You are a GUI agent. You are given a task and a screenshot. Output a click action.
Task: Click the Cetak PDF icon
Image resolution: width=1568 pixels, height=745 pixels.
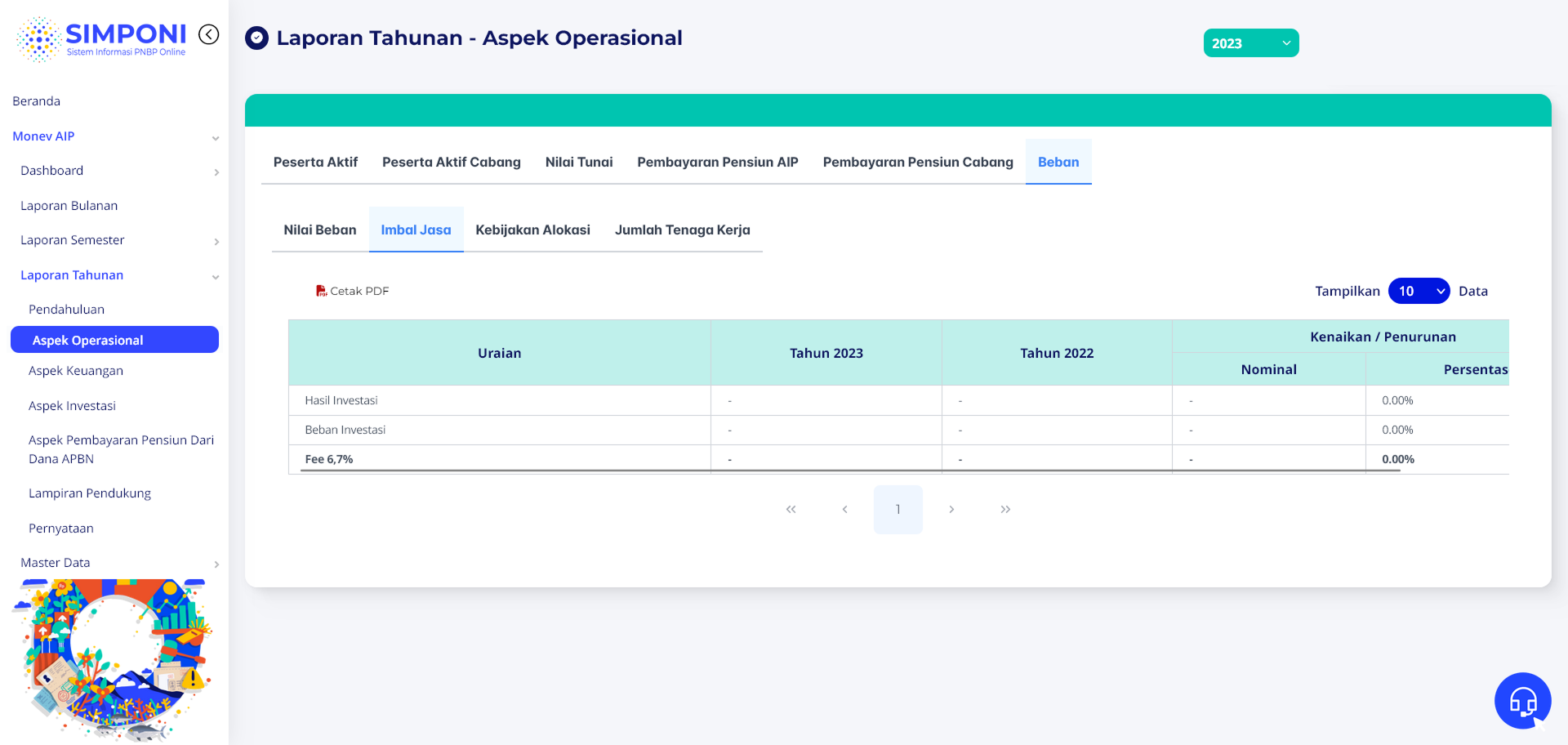pos(321,291)
